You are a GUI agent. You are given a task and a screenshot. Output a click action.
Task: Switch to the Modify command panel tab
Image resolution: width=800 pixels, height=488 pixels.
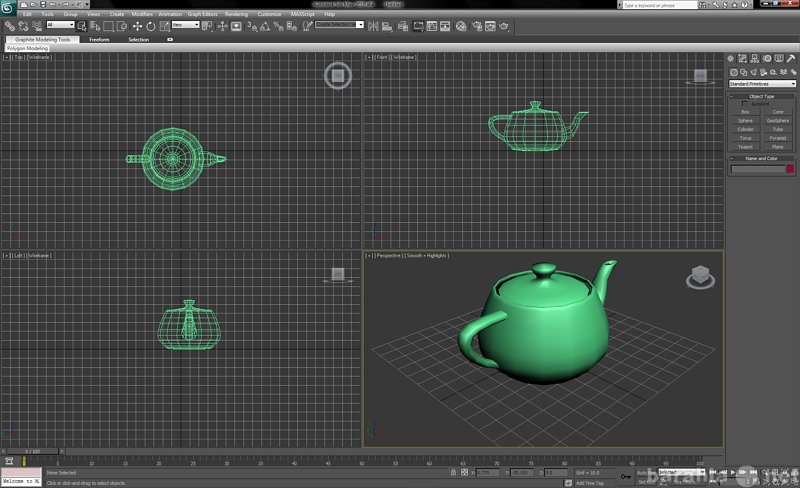point(742,59)
